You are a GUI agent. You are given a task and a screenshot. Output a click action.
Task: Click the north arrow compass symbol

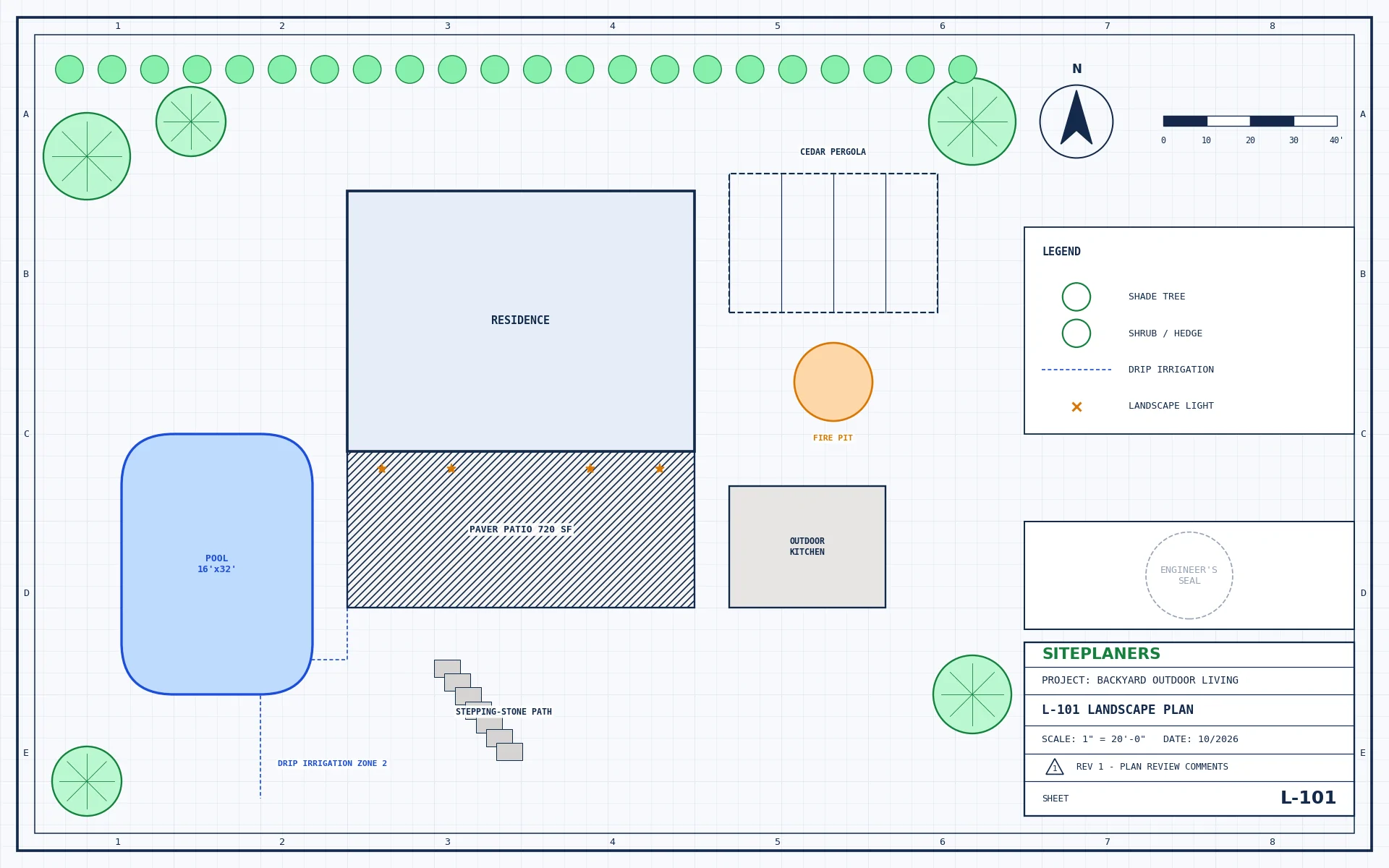1076,122
